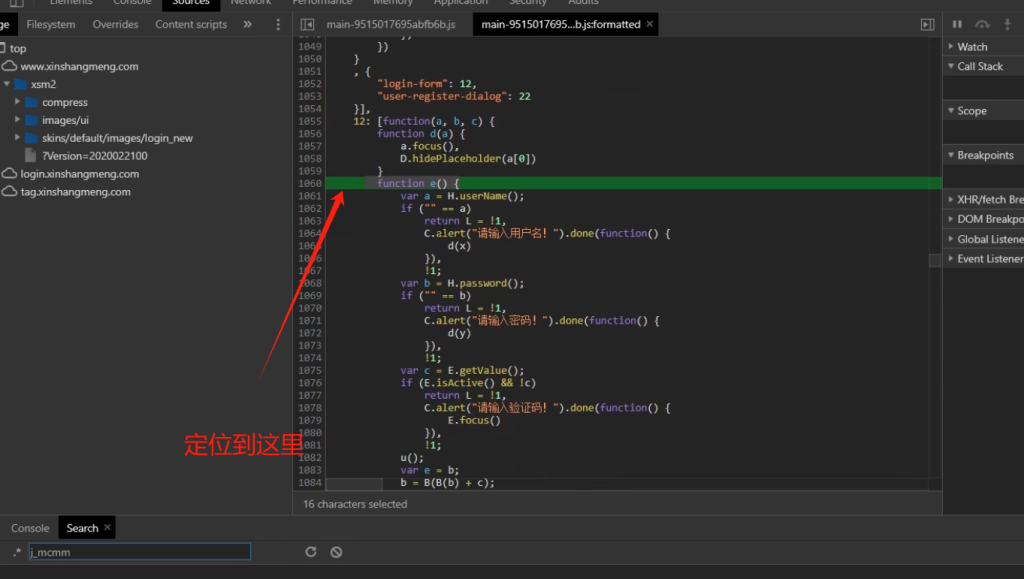Click the compress folder icon
The height and width of the screenshot is (579, 1024).
click(32, 102)
